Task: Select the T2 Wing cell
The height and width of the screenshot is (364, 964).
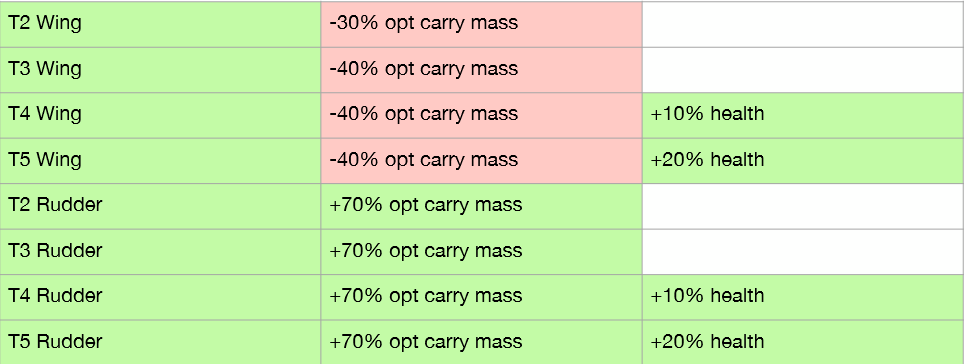Action: [160, 24]
